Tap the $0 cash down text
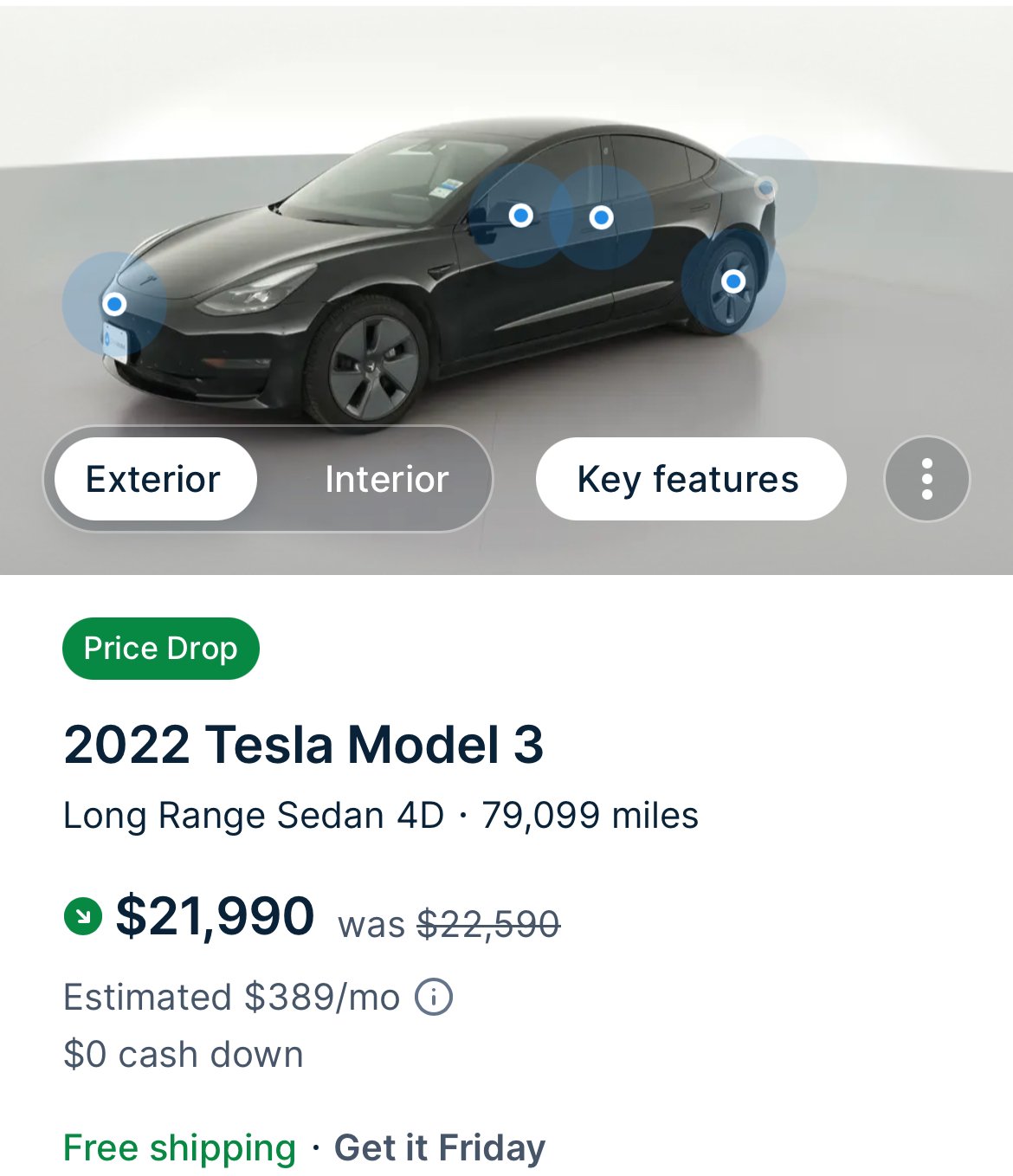Viewport: 1013px width, 1176px height. coord(184,1054)
